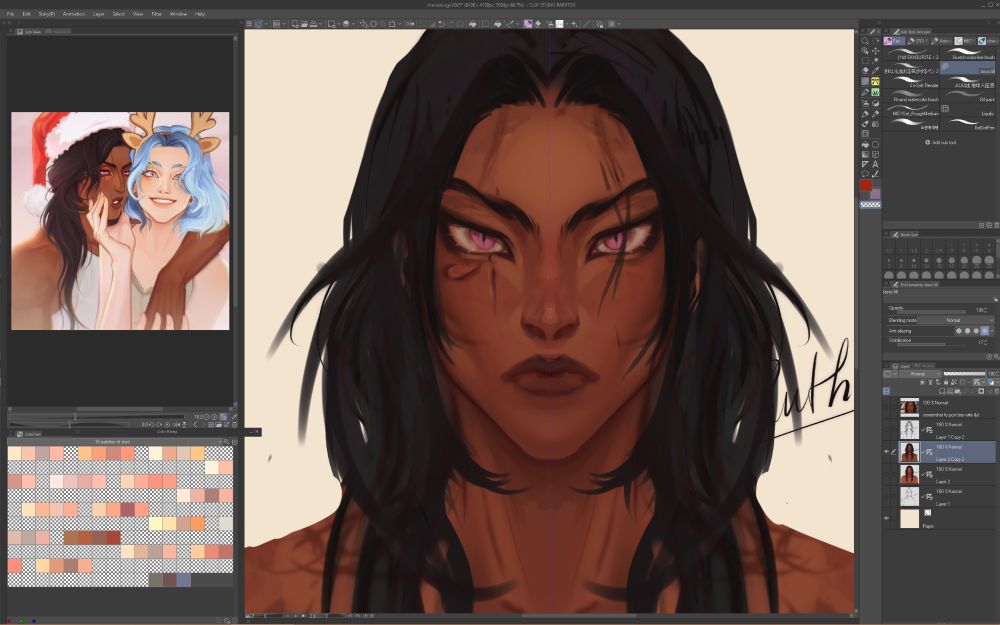Screen dimensions: 1000x625
Task: Click the green custom tool icon
Action: [x=875, y=92]
